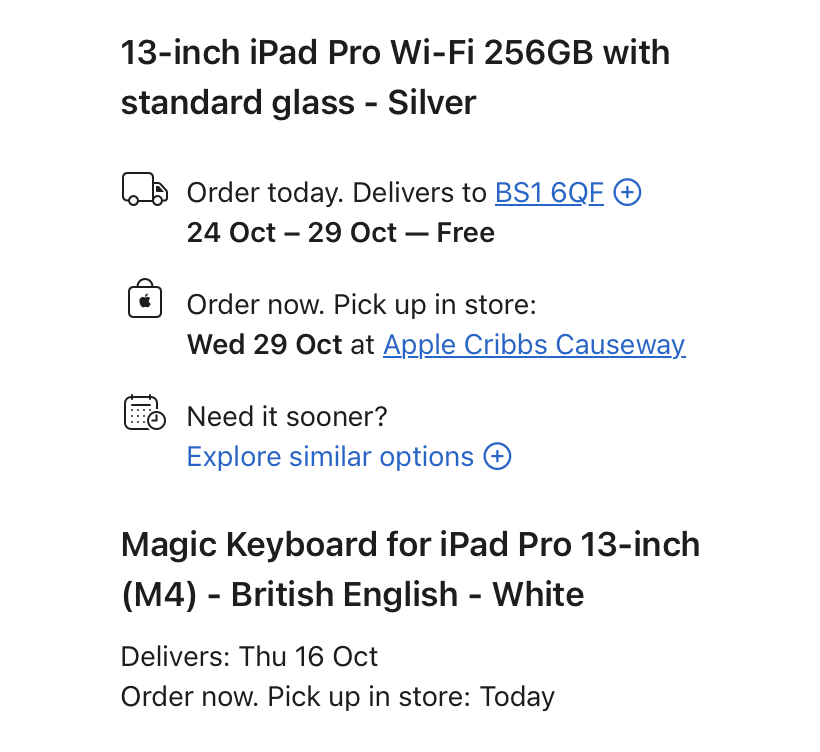
Task: Click the 13-inch iPad Pro Wi-Fi 256GB title
Action: coord(395,52)
